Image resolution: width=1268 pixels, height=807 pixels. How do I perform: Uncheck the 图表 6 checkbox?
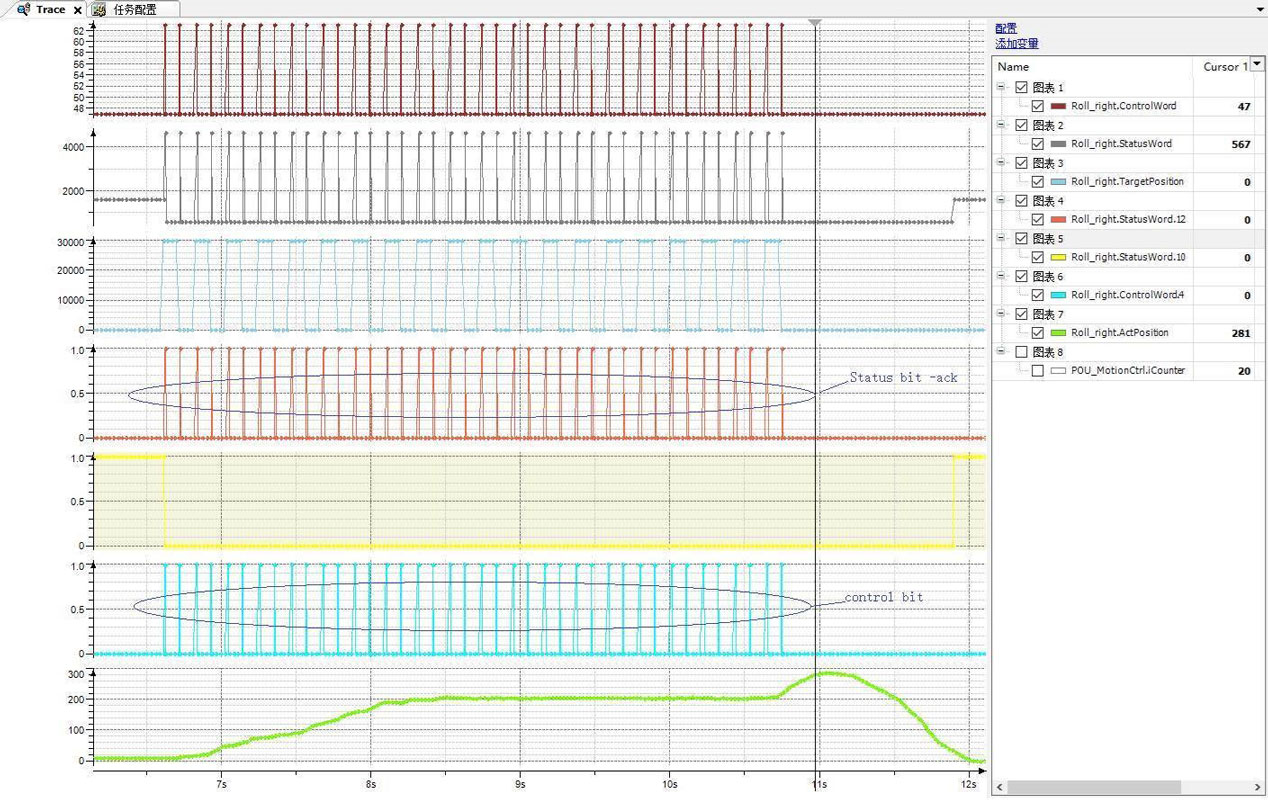pyautogui.click(x=1021, y=275)
